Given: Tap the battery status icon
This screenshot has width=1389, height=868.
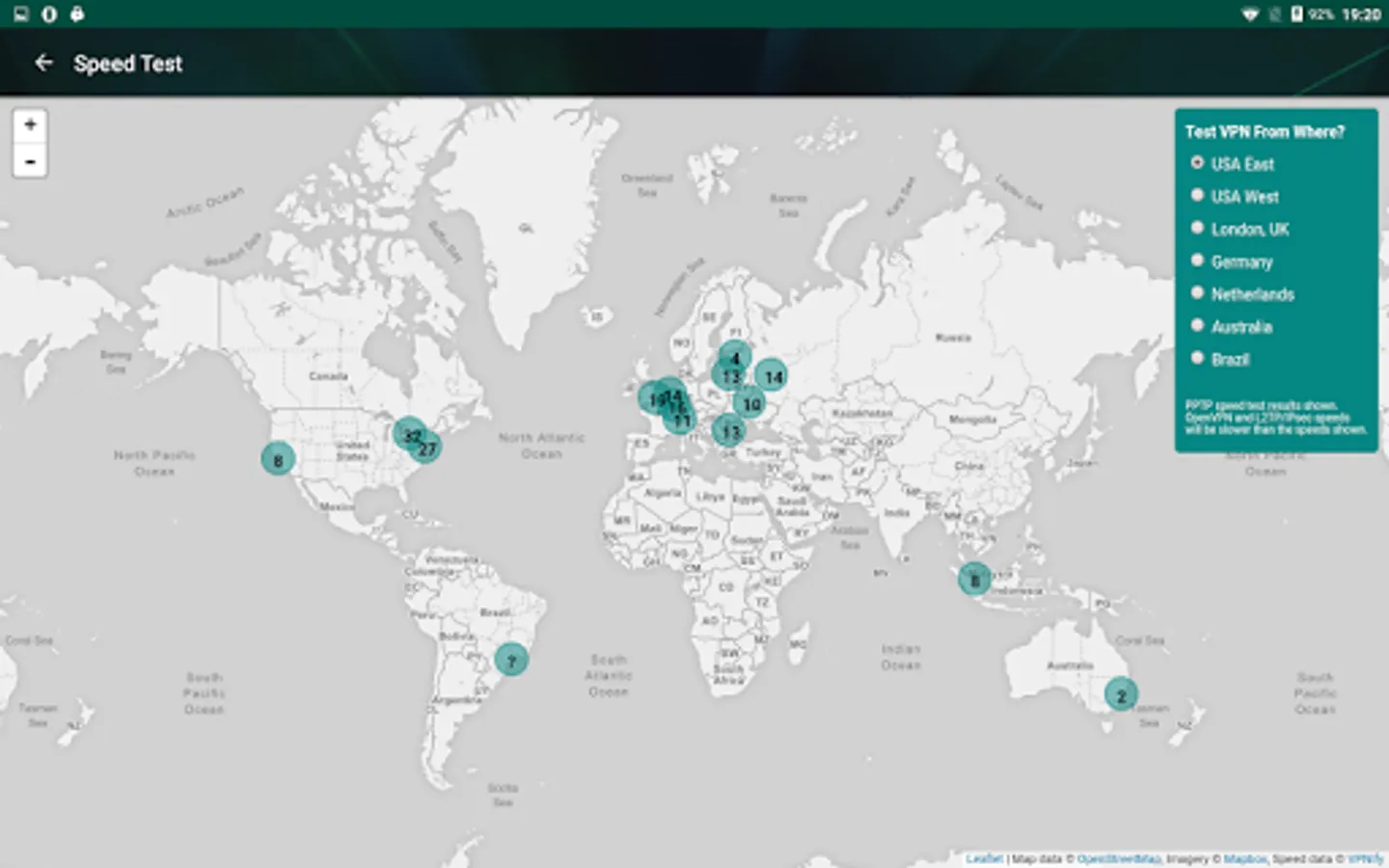Looking at the screenshot, I should [x=1297, y=14].
